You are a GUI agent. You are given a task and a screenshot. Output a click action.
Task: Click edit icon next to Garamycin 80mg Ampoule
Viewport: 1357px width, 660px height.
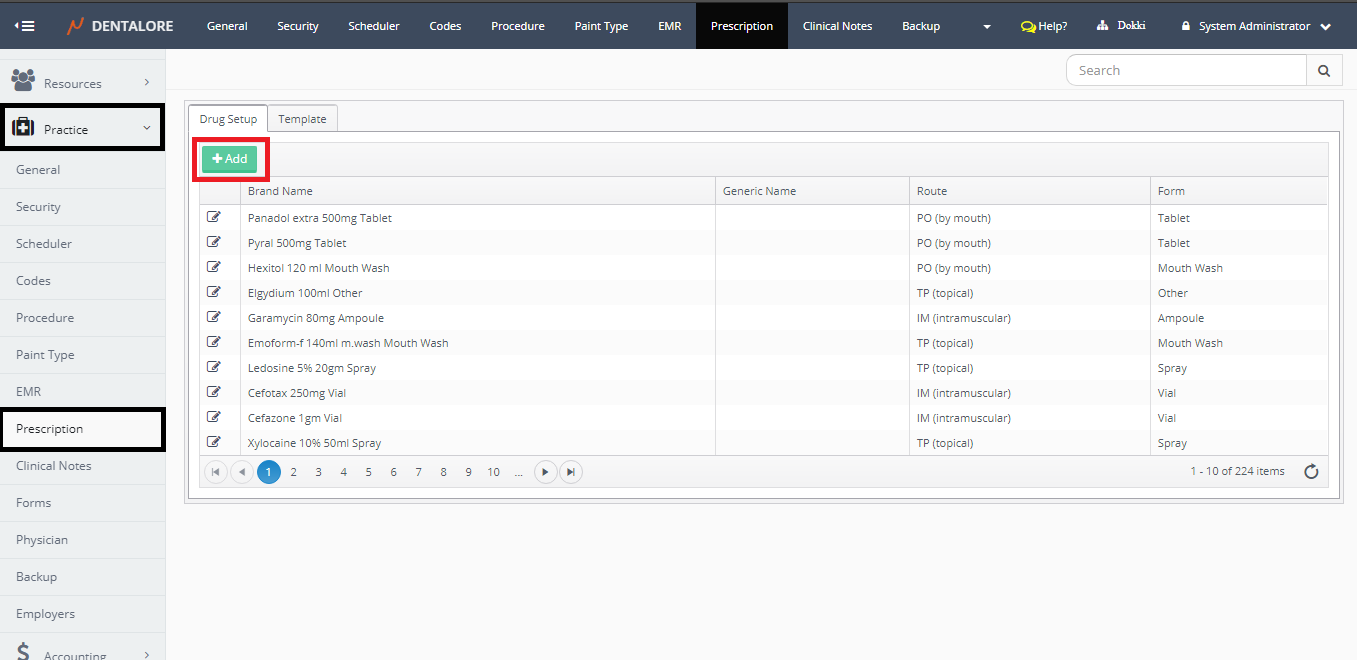click(213, 317)
